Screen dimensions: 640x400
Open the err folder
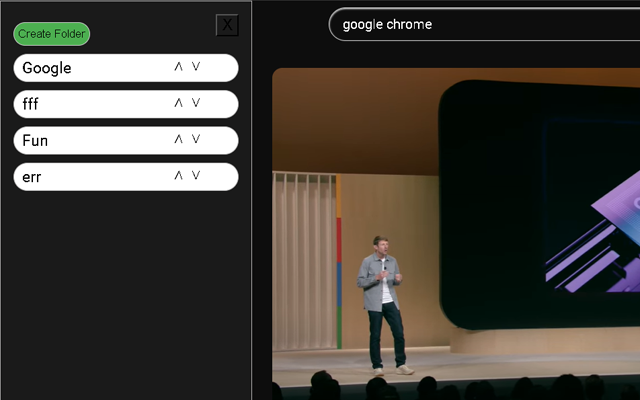(126, 177)
